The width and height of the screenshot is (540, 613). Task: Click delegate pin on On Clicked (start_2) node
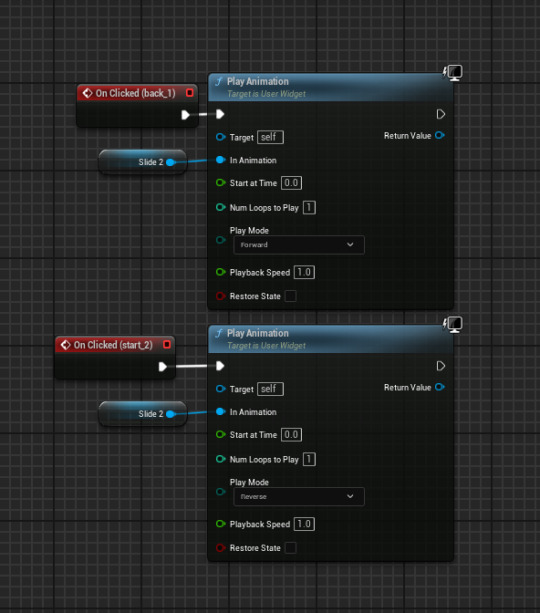click(x=167, y=344)
